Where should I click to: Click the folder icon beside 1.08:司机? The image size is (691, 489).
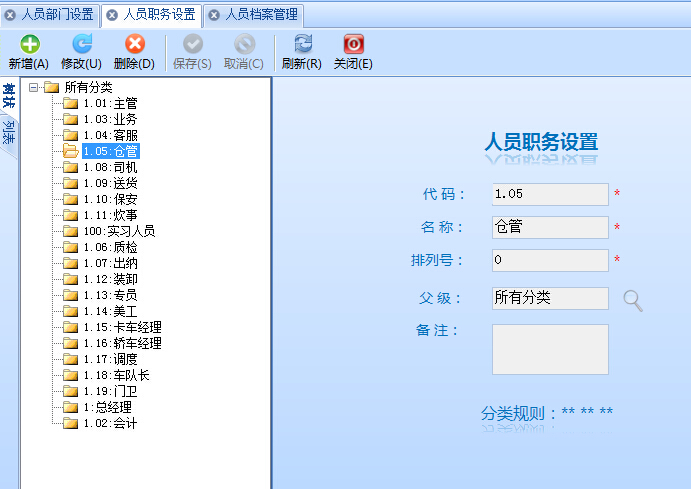click(x=70, y=167)
